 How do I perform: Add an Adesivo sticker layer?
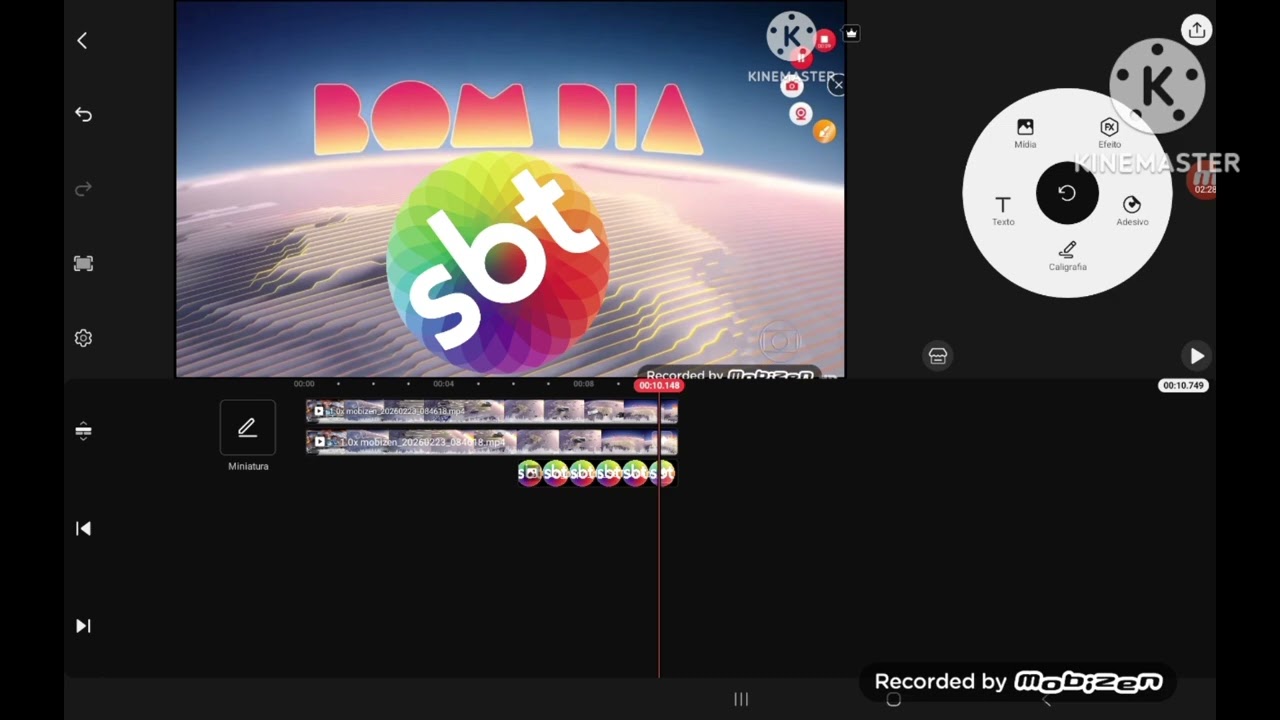coord(1132,210)
